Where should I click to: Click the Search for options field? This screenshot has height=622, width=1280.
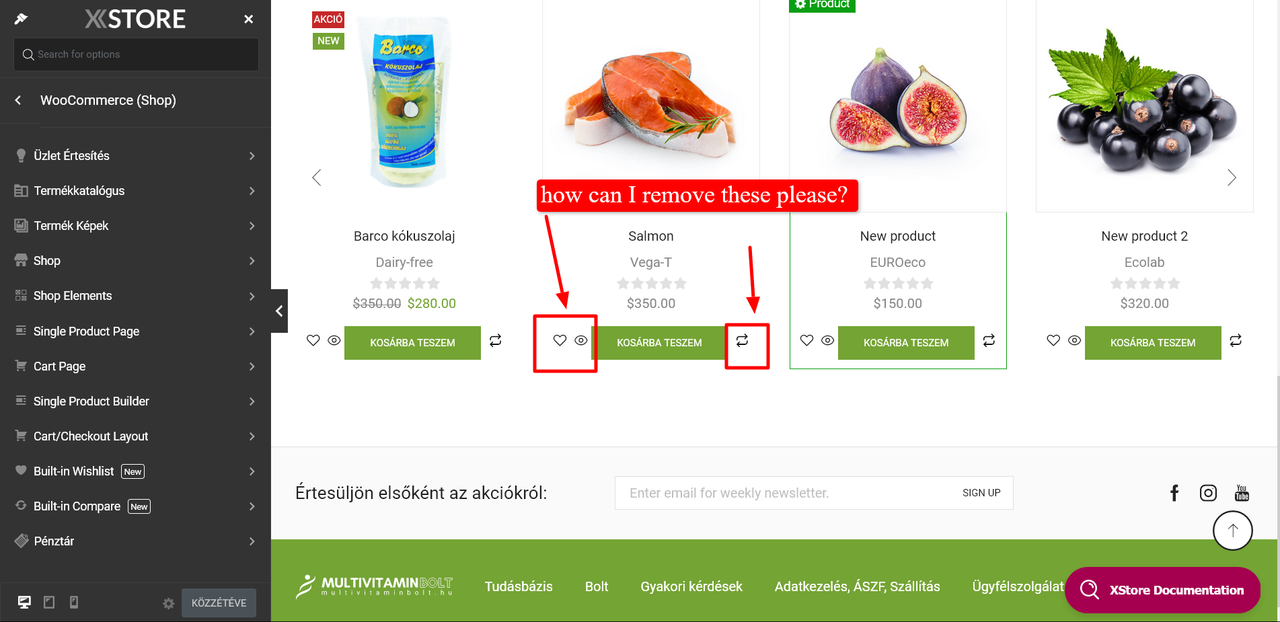(x=136, y=54)
